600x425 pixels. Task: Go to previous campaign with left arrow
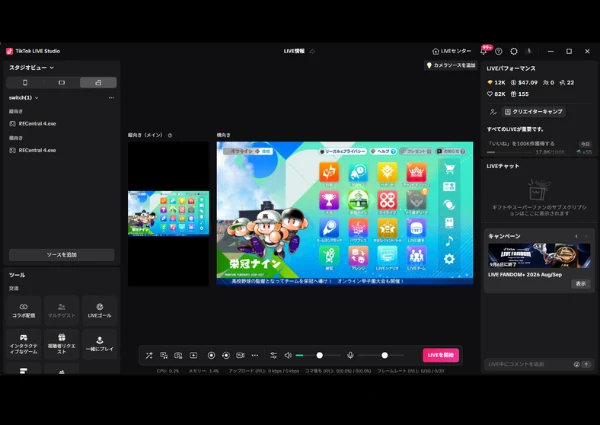click(x=576, y=236)
